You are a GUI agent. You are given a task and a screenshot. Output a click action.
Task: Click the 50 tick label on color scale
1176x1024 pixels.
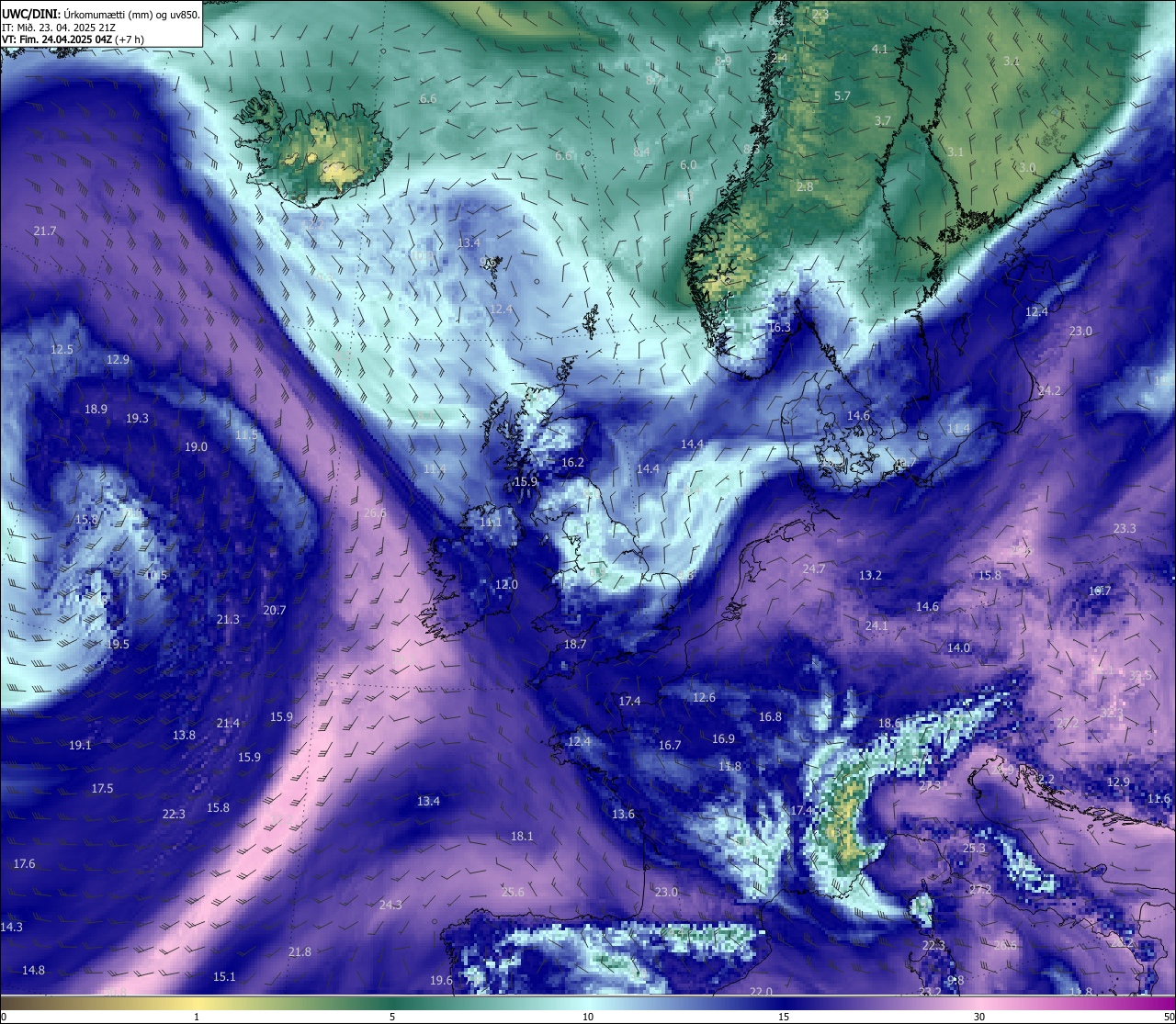(1169, 1017)
